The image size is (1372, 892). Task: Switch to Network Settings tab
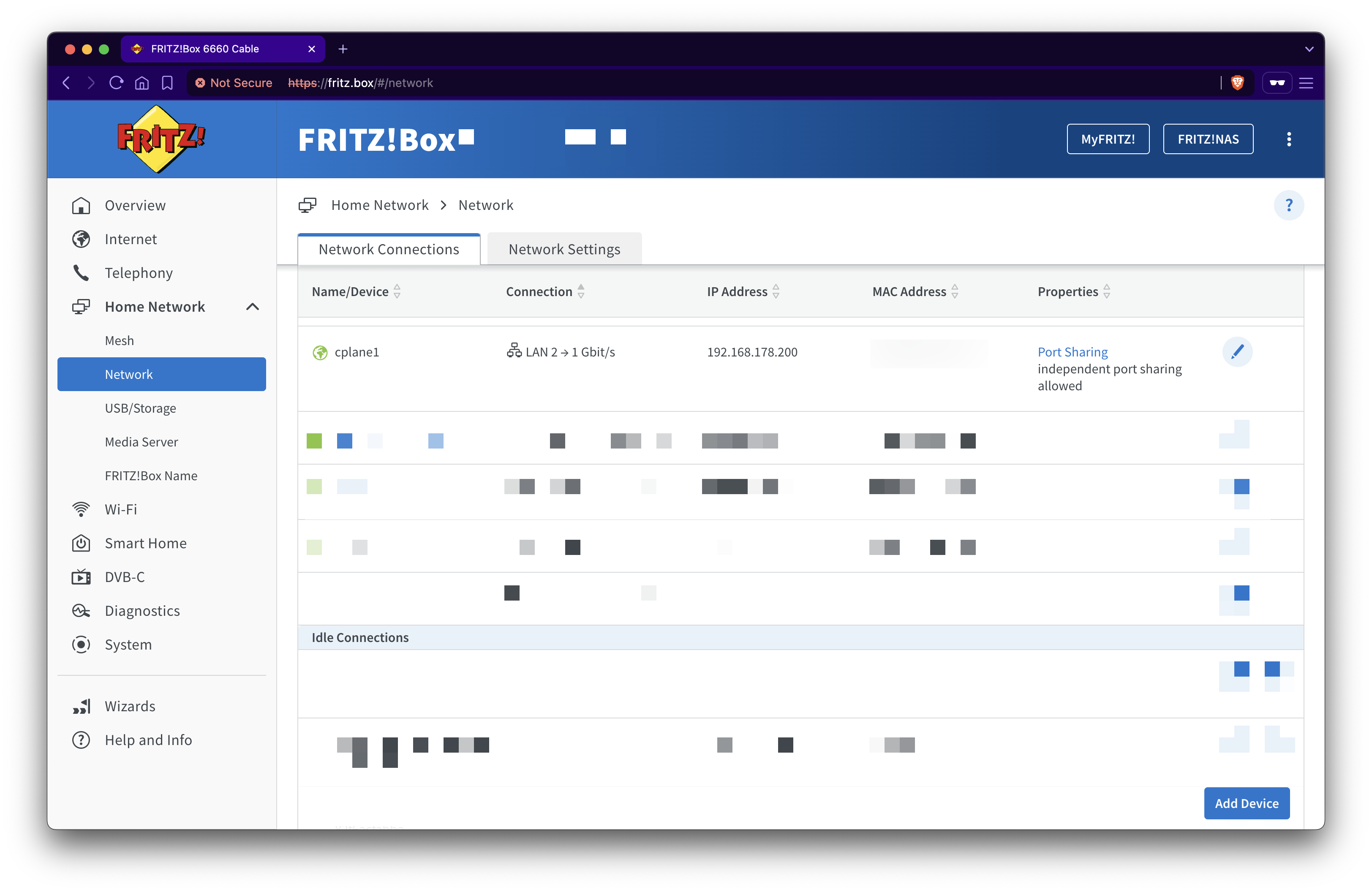(x=564, y=249)
